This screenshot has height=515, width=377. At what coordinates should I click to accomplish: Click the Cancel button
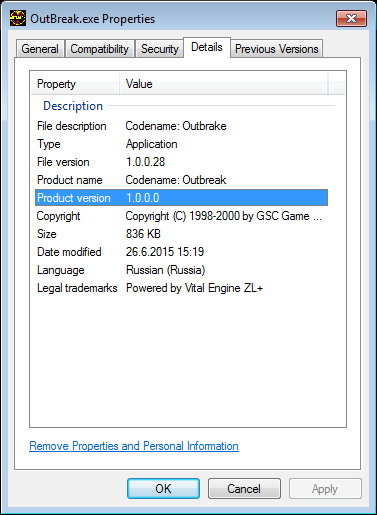tap(244, 489)
